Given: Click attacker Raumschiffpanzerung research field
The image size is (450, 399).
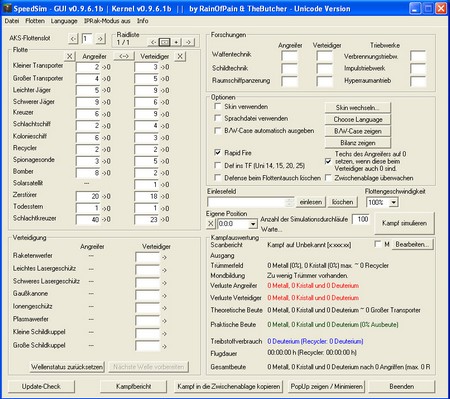Looking at the screenshot, I should click(289, 81).
